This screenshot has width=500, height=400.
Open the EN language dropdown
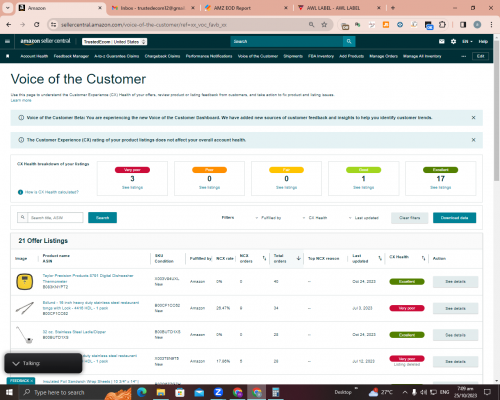click(x=467, y=42)
